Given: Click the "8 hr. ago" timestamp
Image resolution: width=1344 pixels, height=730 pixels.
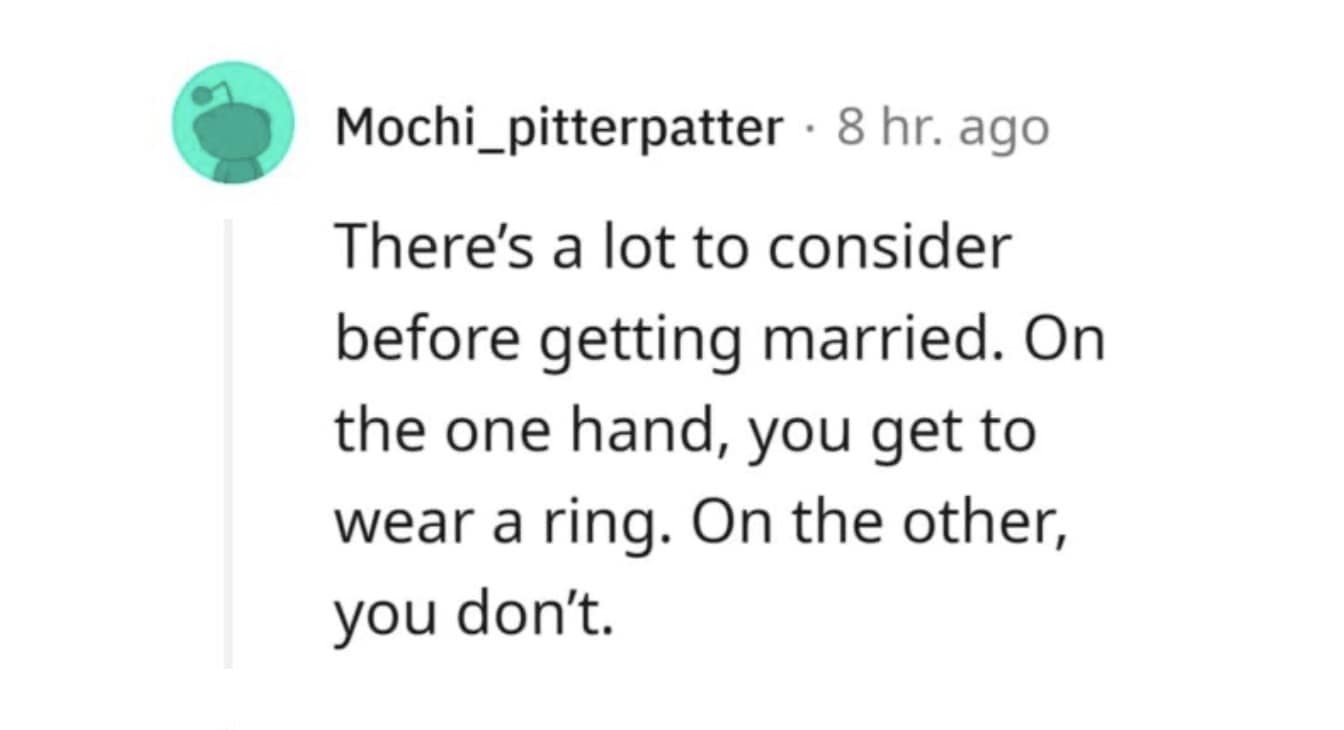Looking at the screenshot, I should [x=944, y=128].
